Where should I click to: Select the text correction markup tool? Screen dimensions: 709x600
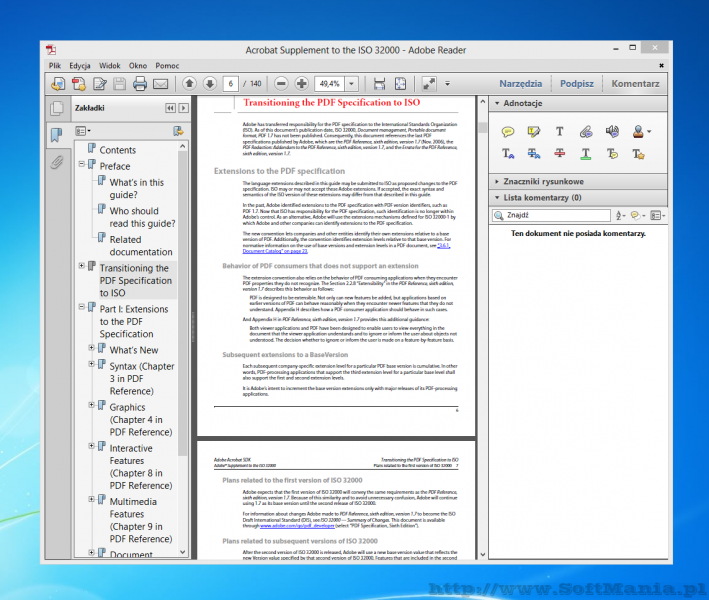click(x=638, y=154)
